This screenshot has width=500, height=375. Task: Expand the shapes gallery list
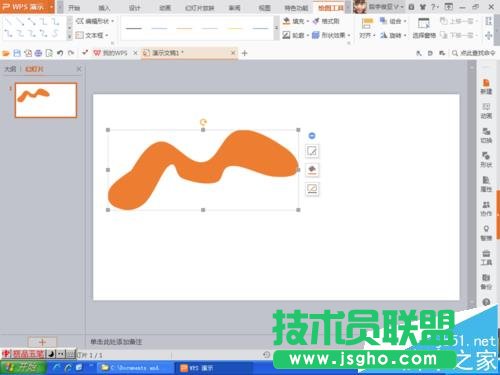(x=69, y=37)
